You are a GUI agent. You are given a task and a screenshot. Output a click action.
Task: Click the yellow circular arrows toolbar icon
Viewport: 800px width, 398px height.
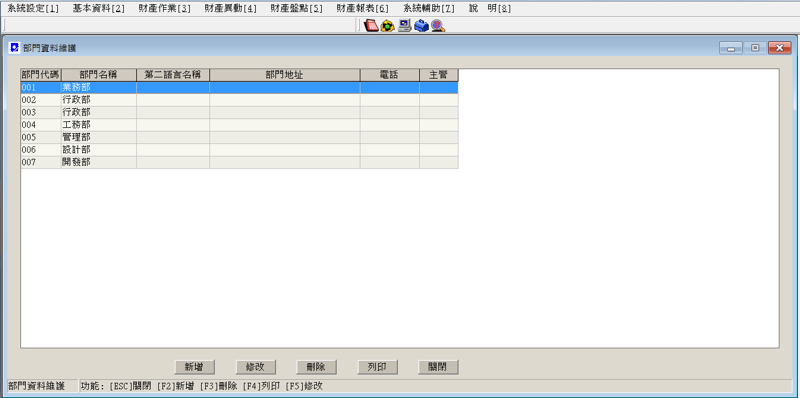pyautogui.click(x=388, y=26)
